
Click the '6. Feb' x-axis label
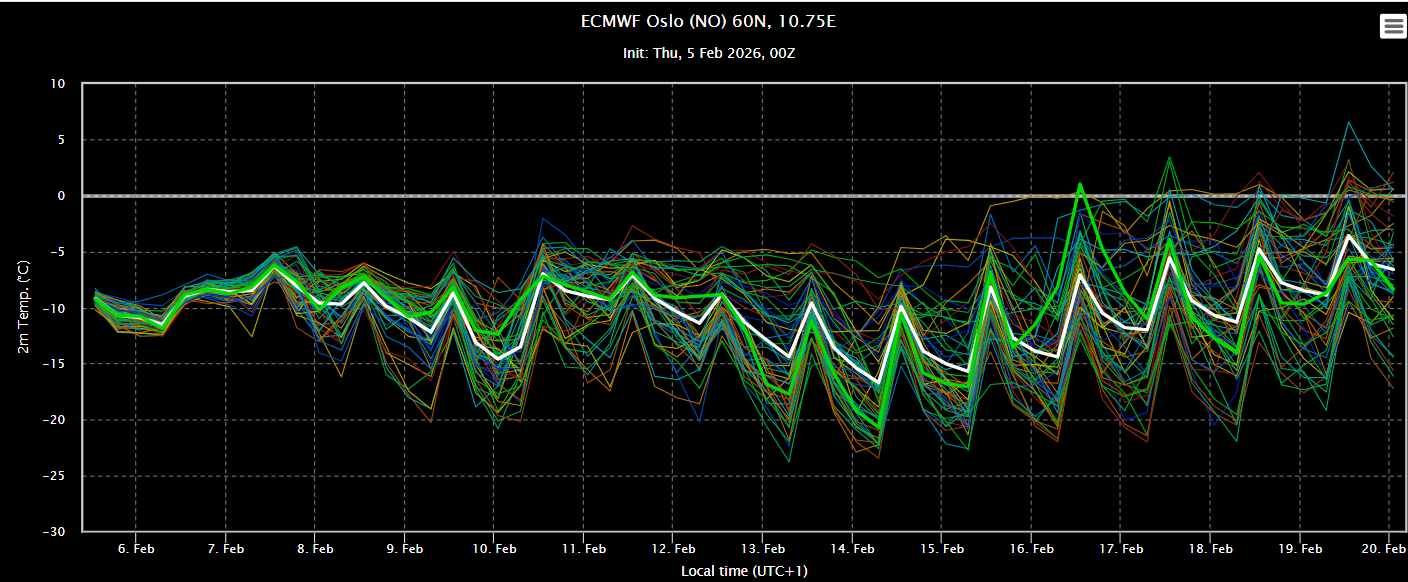(x=136, y=549)
